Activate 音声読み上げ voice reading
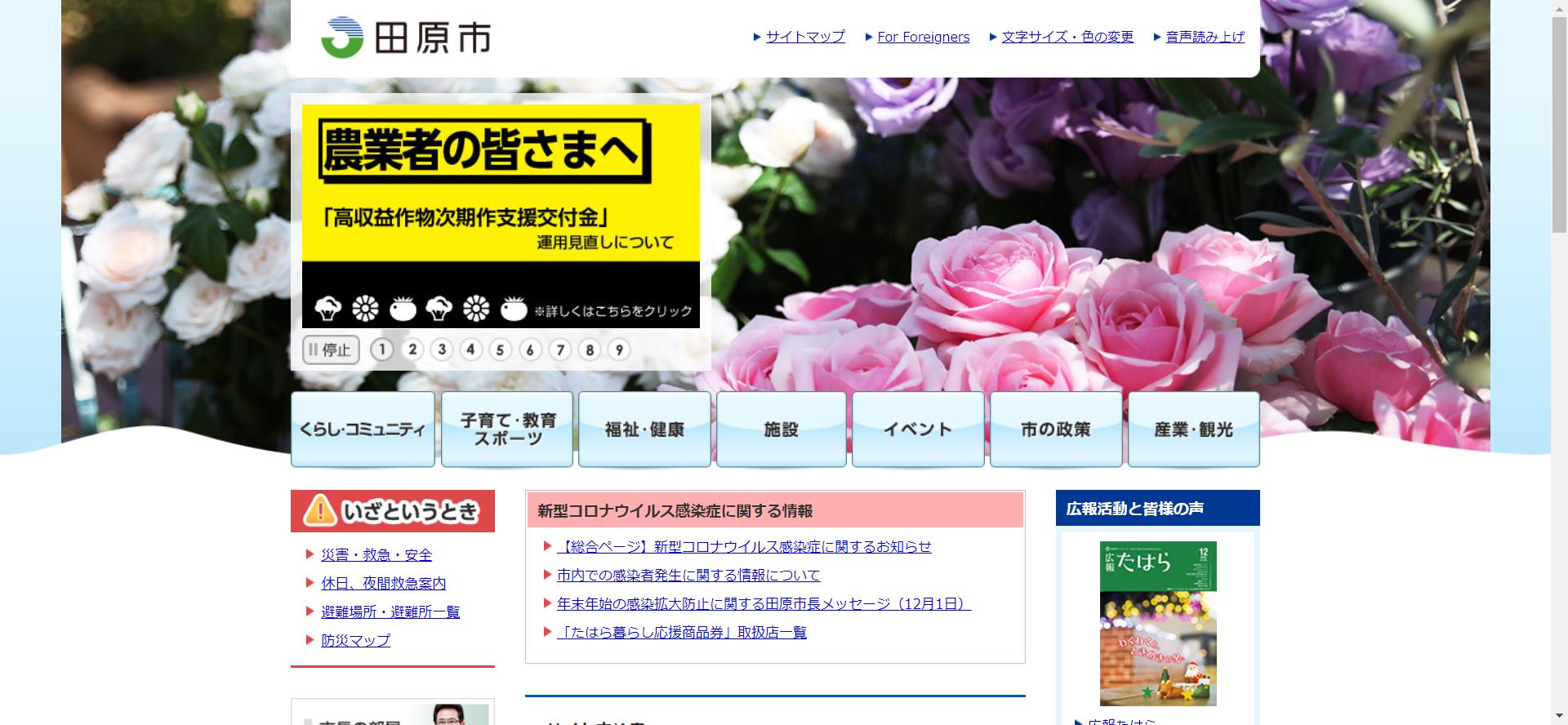1568x725 pixels. click(1205, 37)
